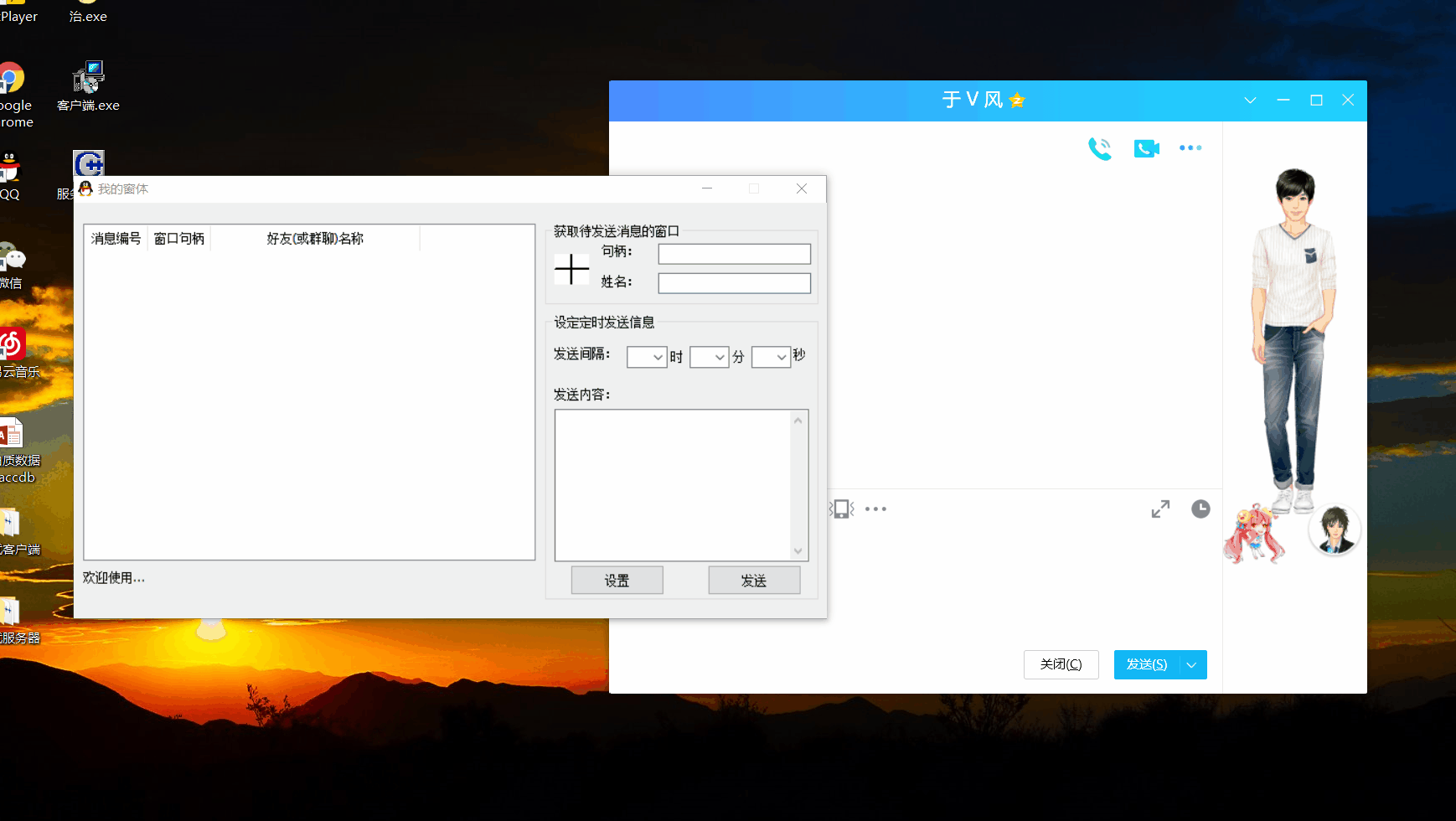Click the contact avatar above the send button
Screen dimensions: 1456x821
[1333, 529]
